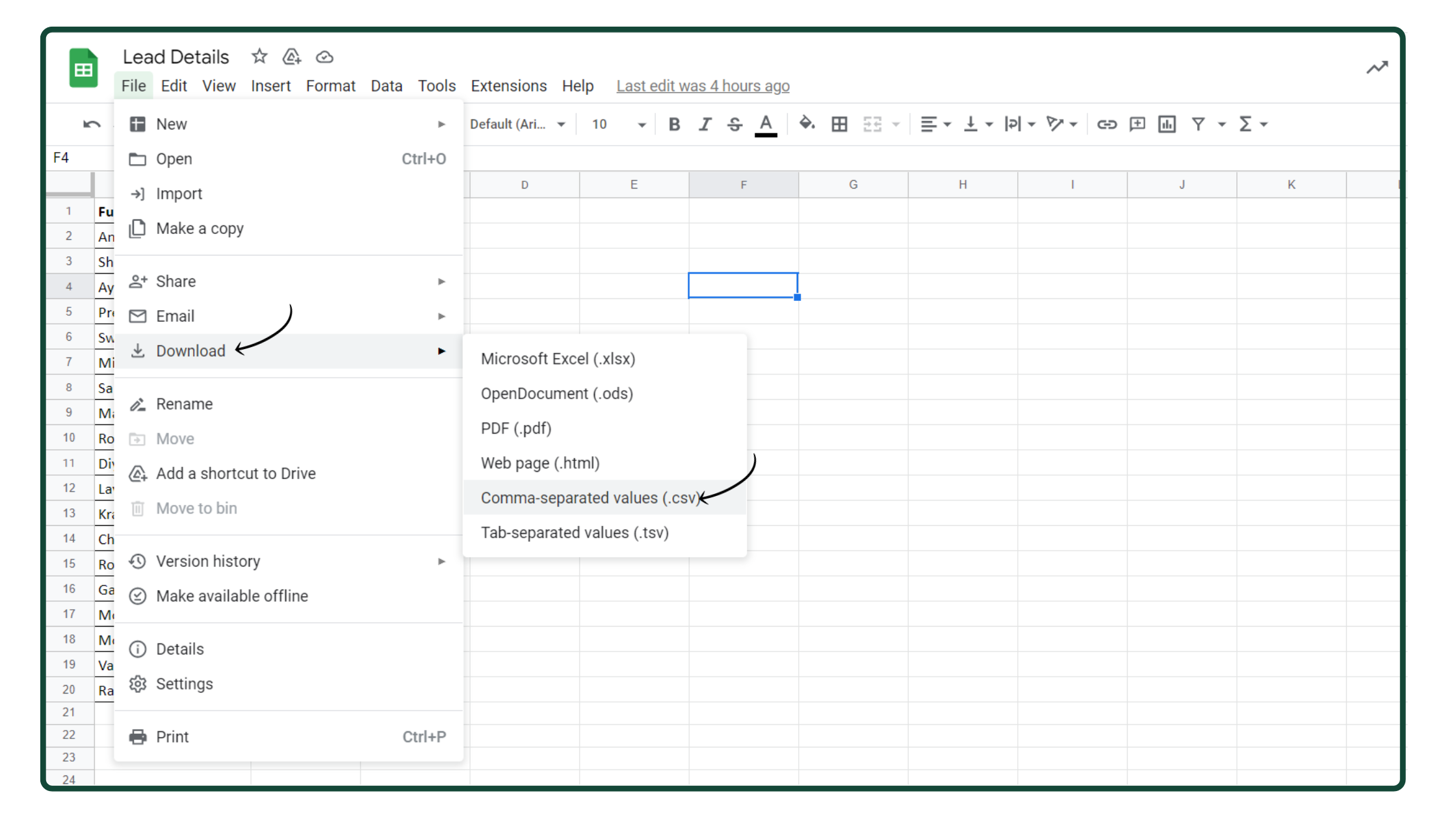Screen dimensions: 1456x819
Task: Click the Bold formatting icon
Action: 674,124
